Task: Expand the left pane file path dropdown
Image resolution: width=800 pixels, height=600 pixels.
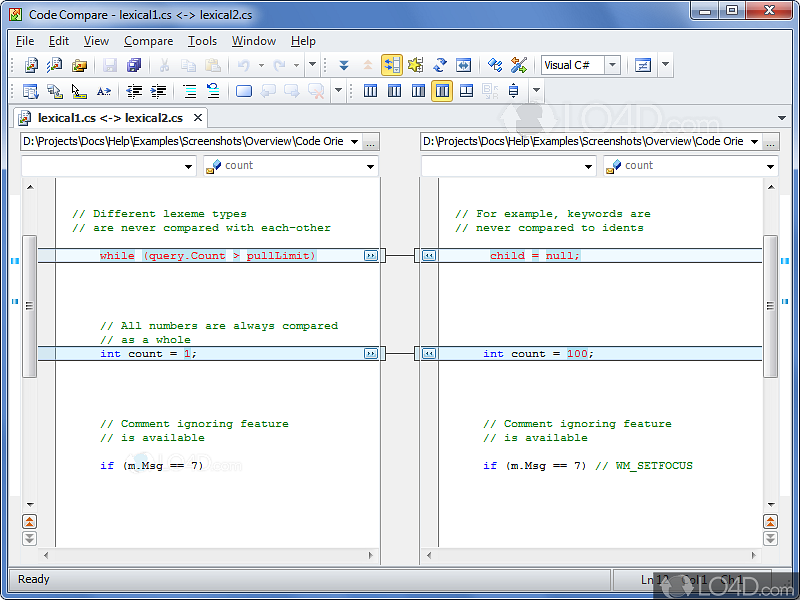Action: [x=354, y=142]
